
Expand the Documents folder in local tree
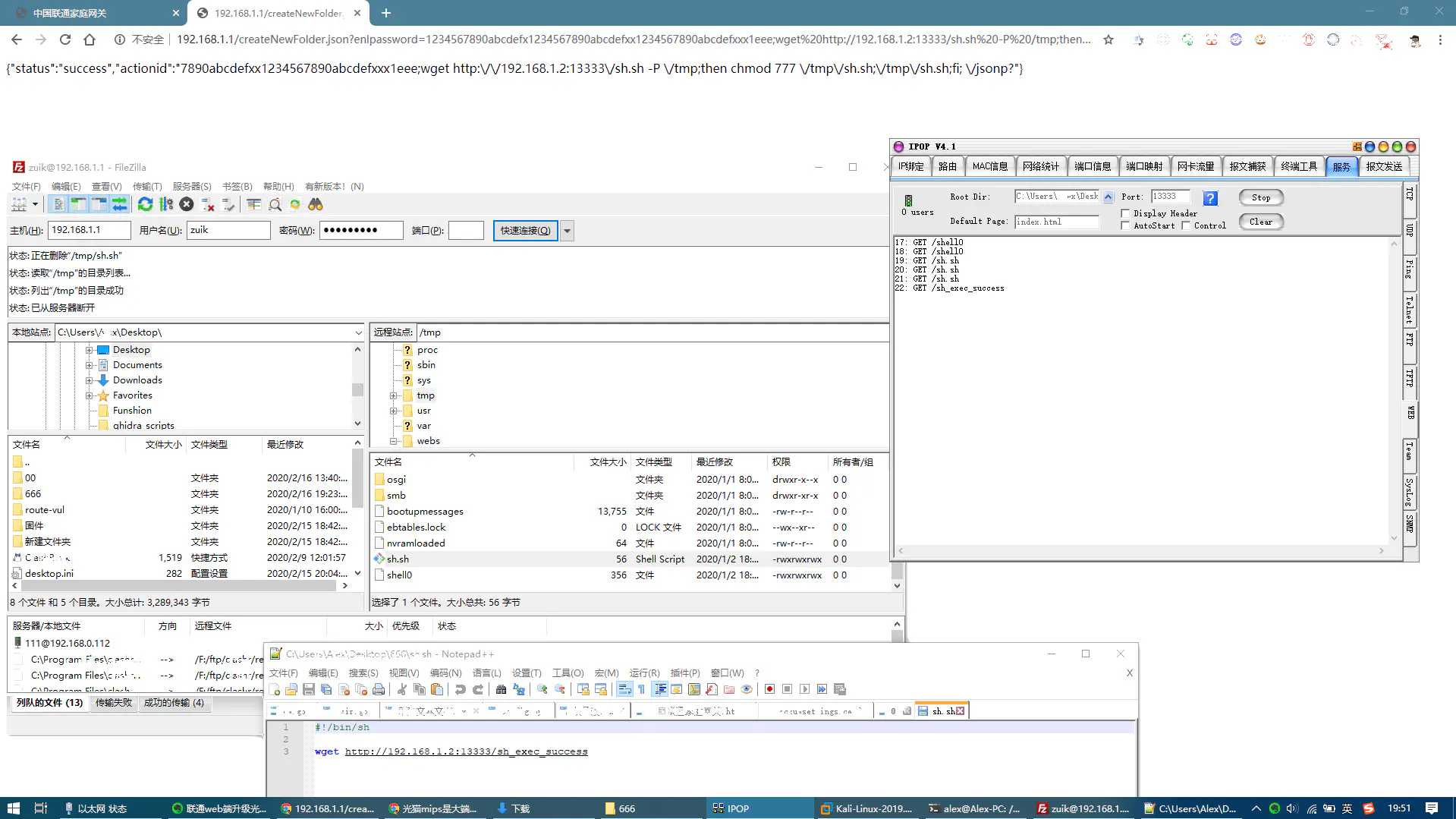[89, 364]
